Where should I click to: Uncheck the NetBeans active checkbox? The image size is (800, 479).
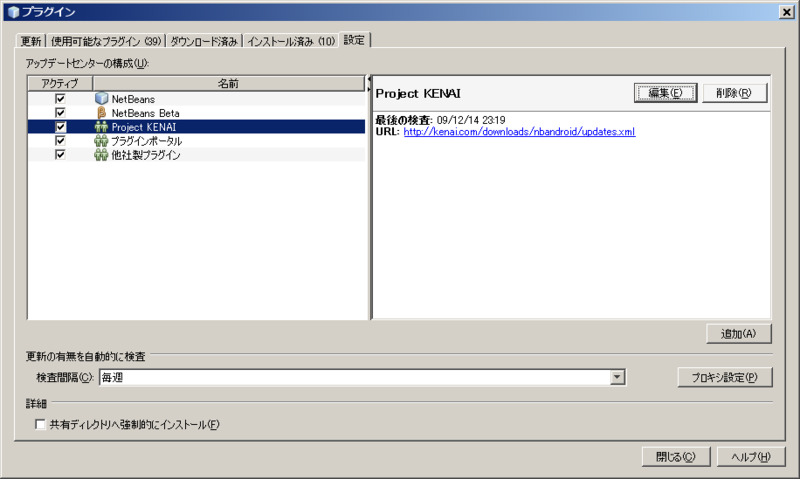(60, 98)
